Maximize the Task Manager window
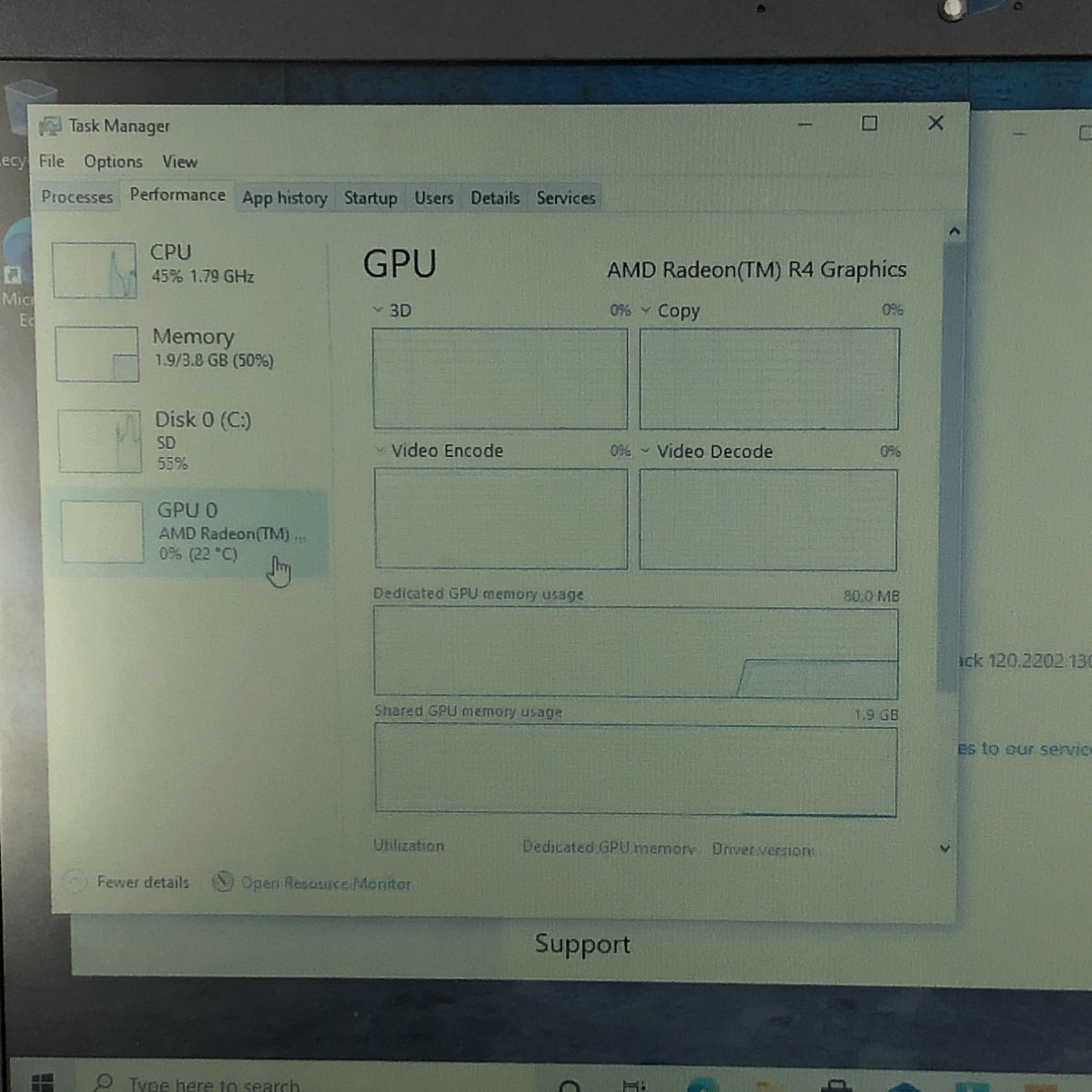This screenshot has height=1092, width=1092. [869, 123]
